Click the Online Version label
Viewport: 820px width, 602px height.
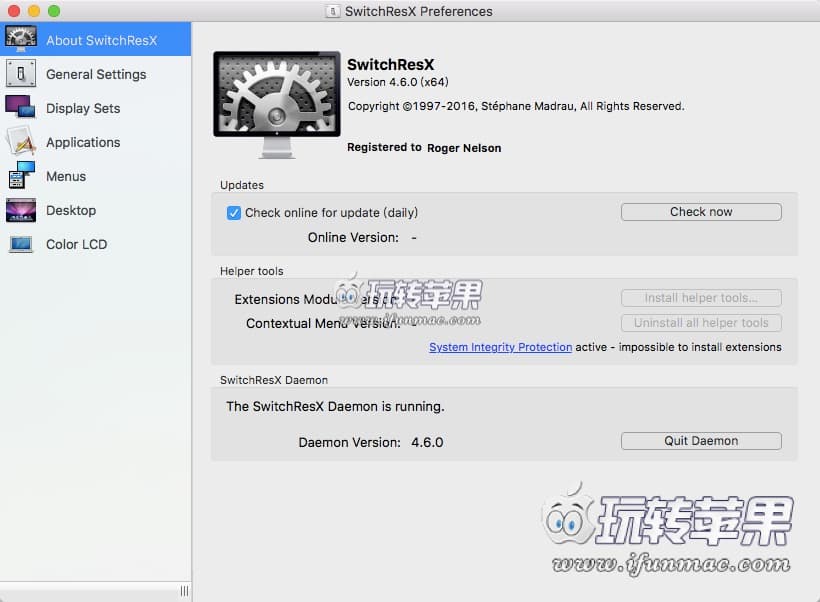353,237
